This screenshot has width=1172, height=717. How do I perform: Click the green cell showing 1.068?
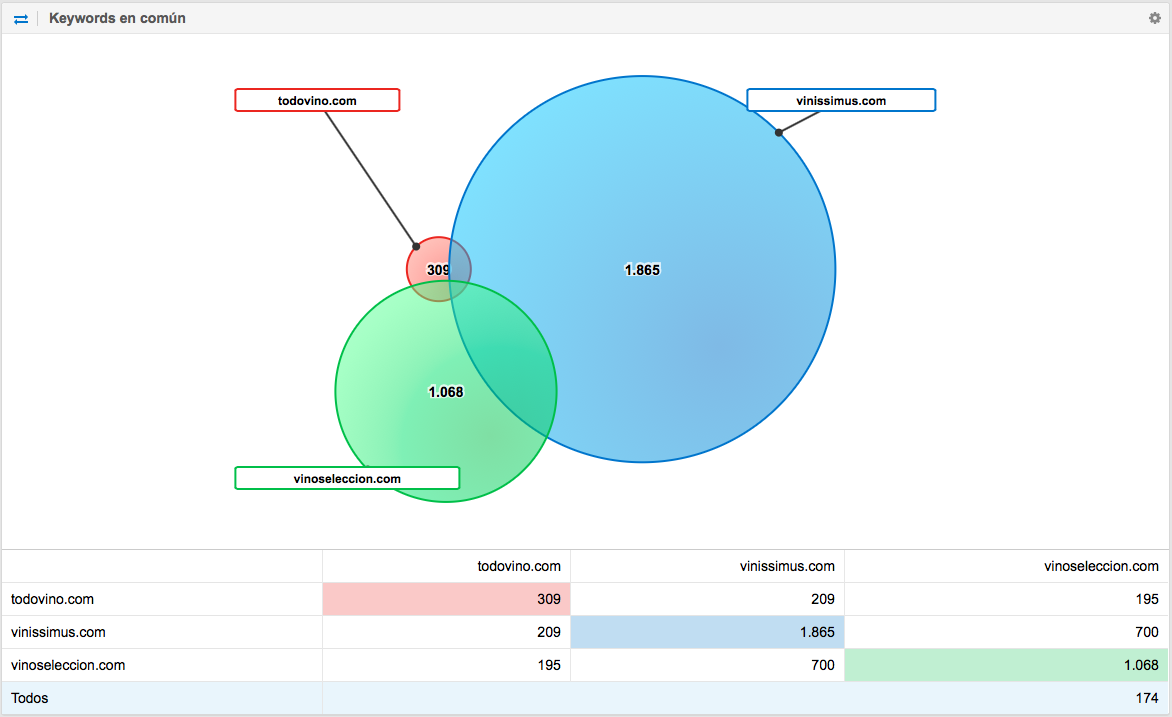[x=1005, y=665]
